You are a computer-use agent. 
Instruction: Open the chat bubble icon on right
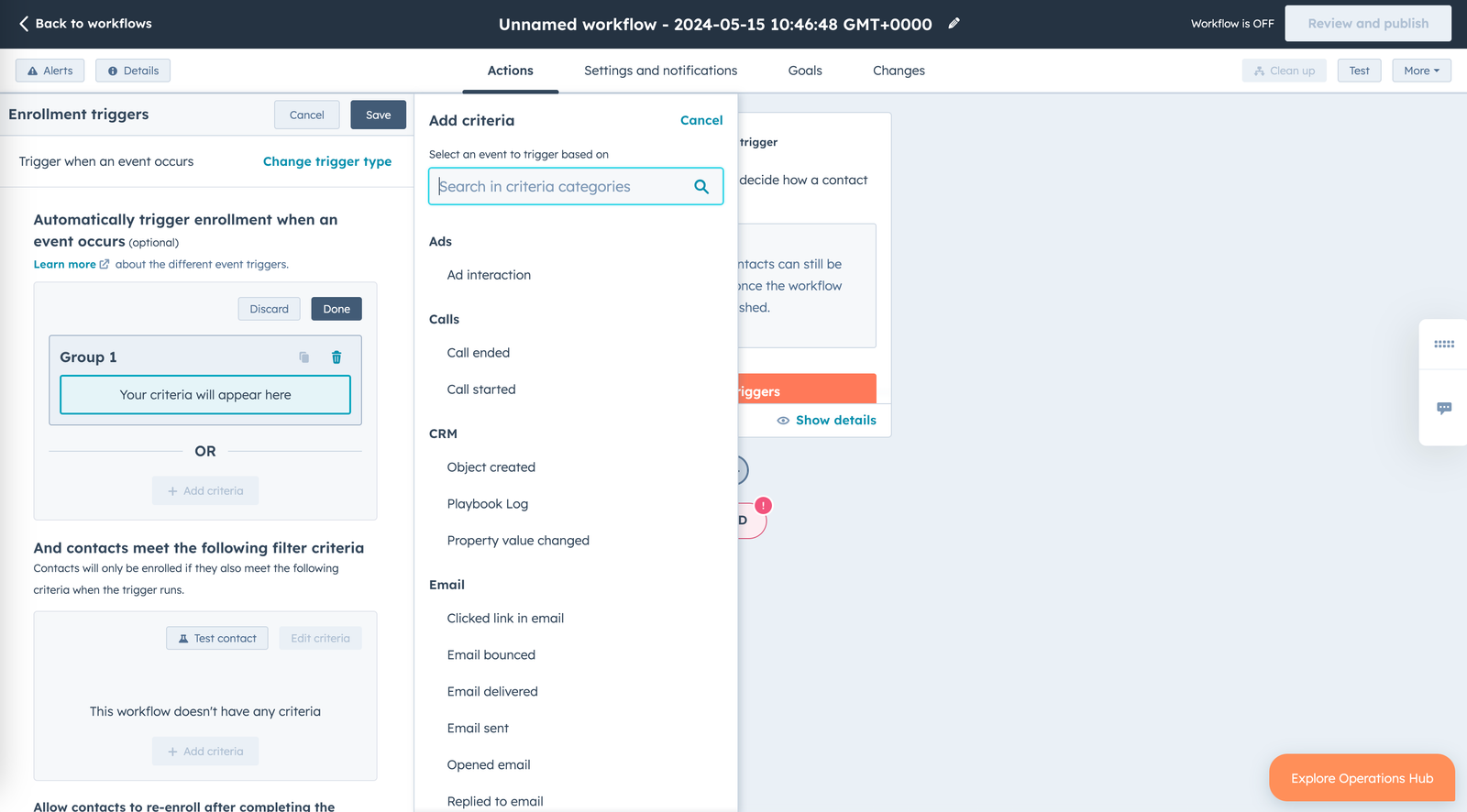tap(1443, 408)
